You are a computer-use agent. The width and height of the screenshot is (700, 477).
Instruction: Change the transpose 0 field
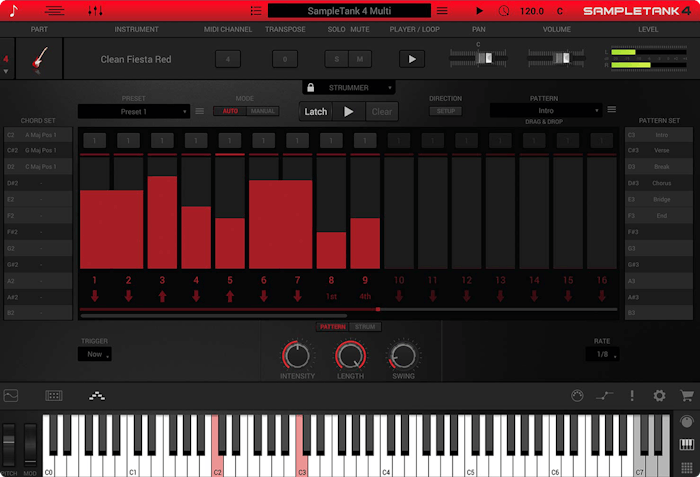pos(285,59)
